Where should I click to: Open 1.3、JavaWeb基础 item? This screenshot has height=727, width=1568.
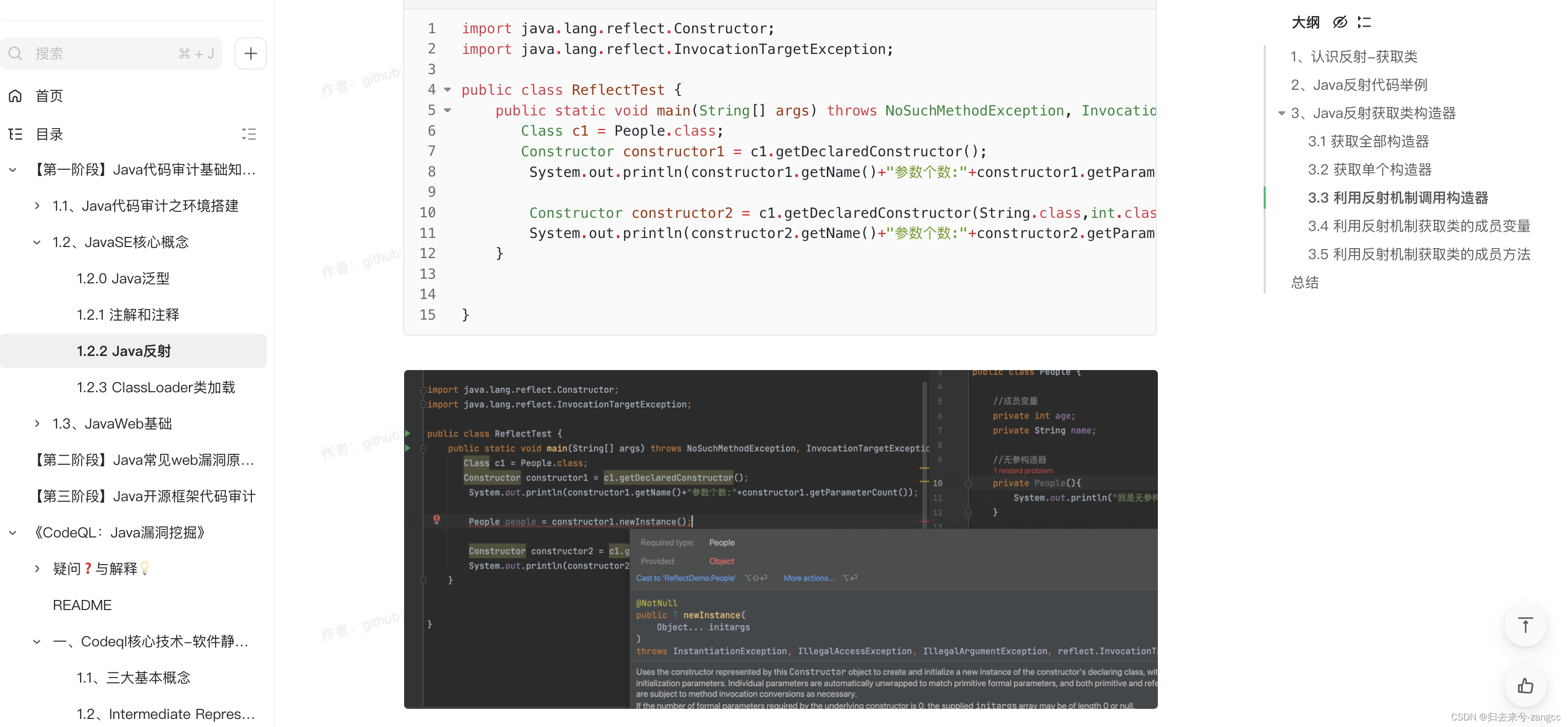point(112,424)
